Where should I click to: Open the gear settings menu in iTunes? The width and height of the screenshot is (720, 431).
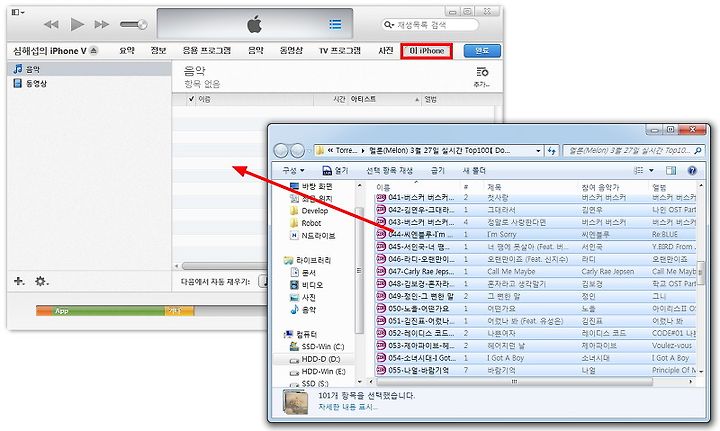[41, 281]
